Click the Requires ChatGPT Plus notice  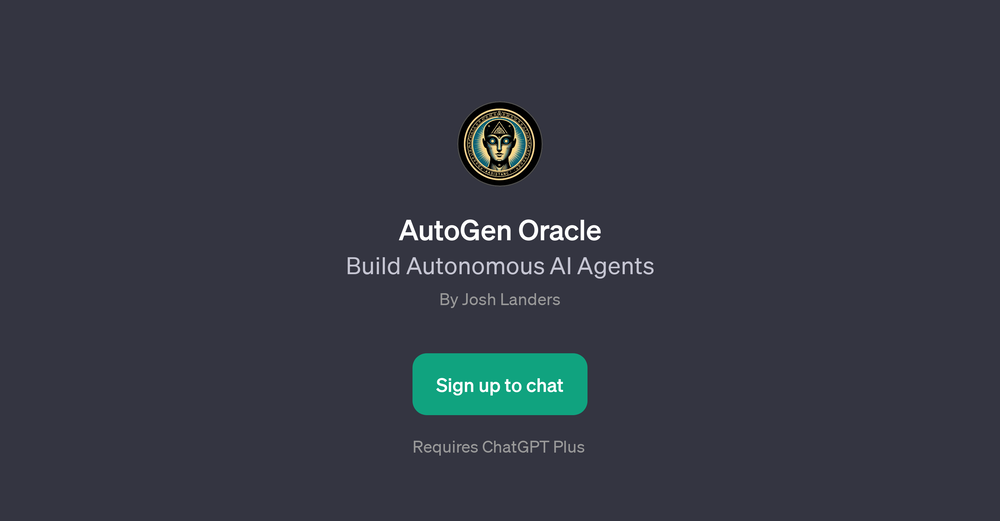[499, 447]
